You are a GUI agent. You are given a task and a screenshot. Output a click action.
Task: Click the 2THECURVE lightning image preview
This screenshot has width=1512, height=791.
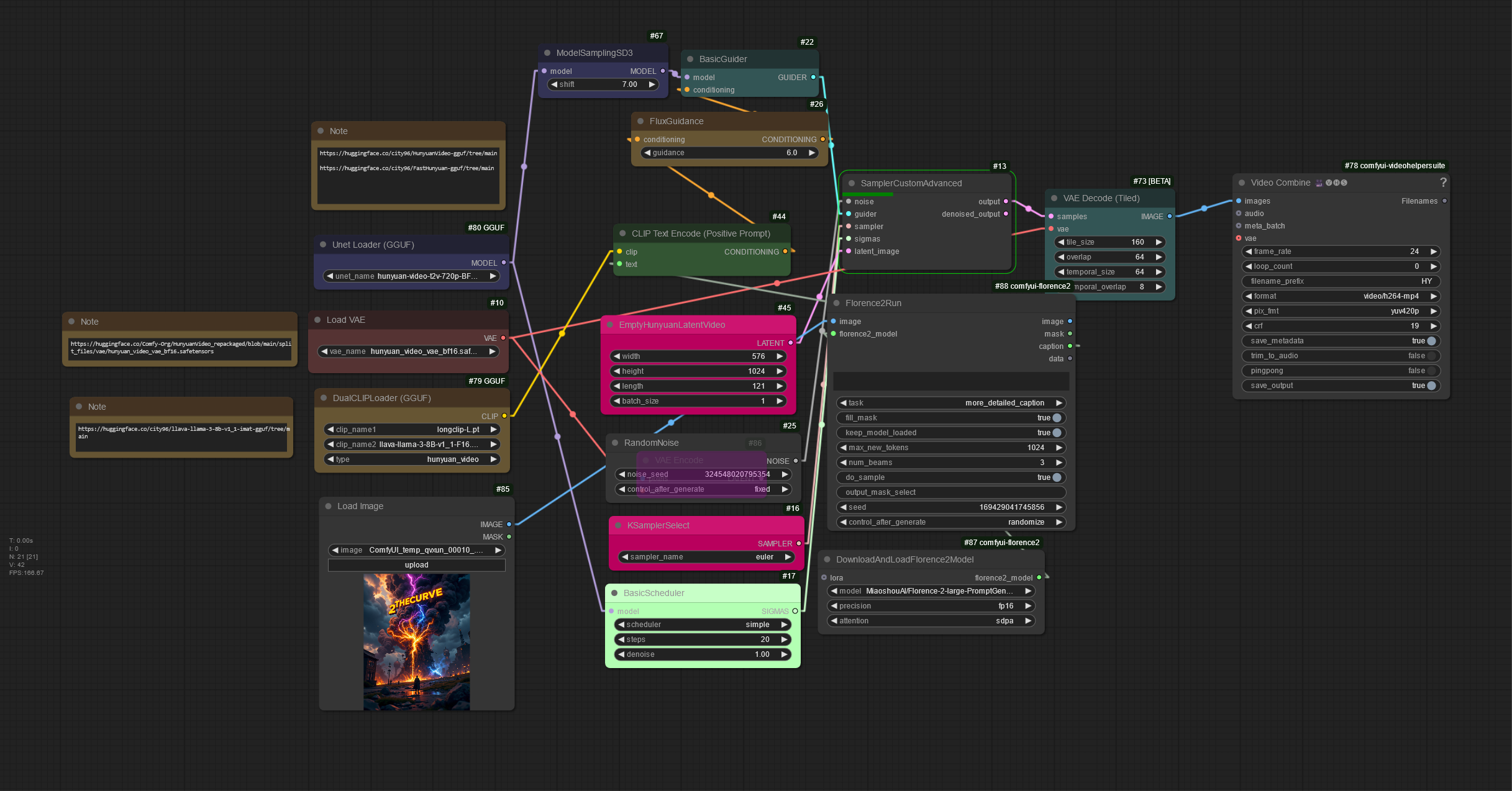click(x=416, y=641)
